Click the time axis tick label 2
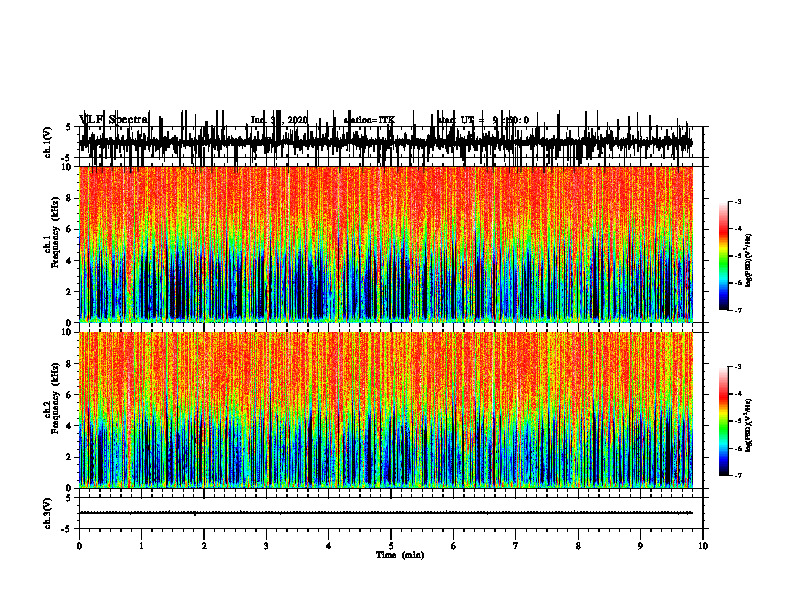Screen dimensions: 792x612 coord(204,546)
